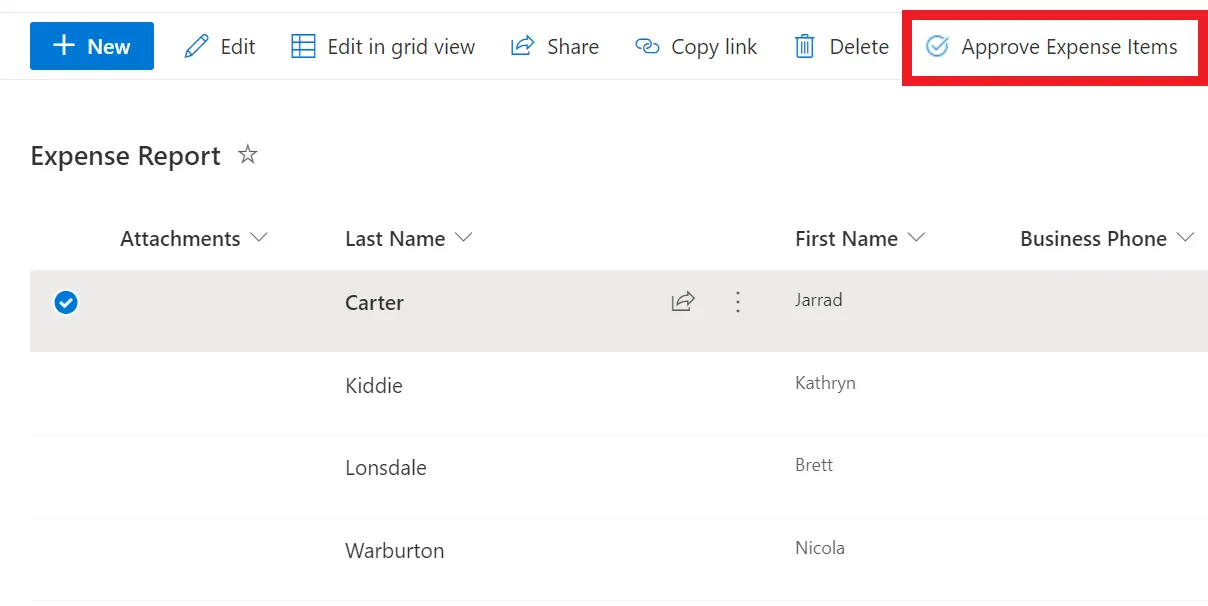Screen dimensions: 1208x606
Task: Click the Approve Expense Items text label
Action: point(1069,46)
